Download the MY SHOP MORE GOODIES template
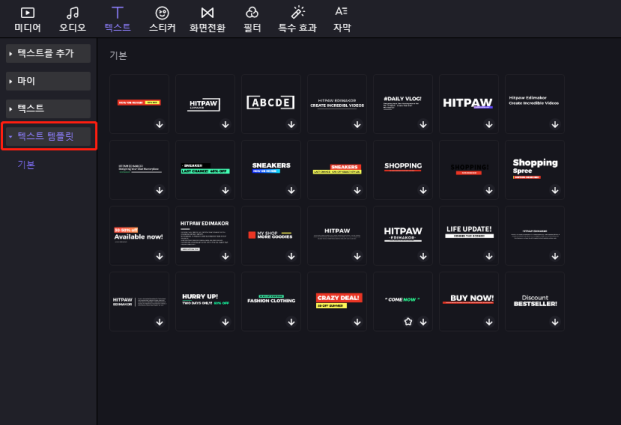The image size is (621, 425). point(291,256)
